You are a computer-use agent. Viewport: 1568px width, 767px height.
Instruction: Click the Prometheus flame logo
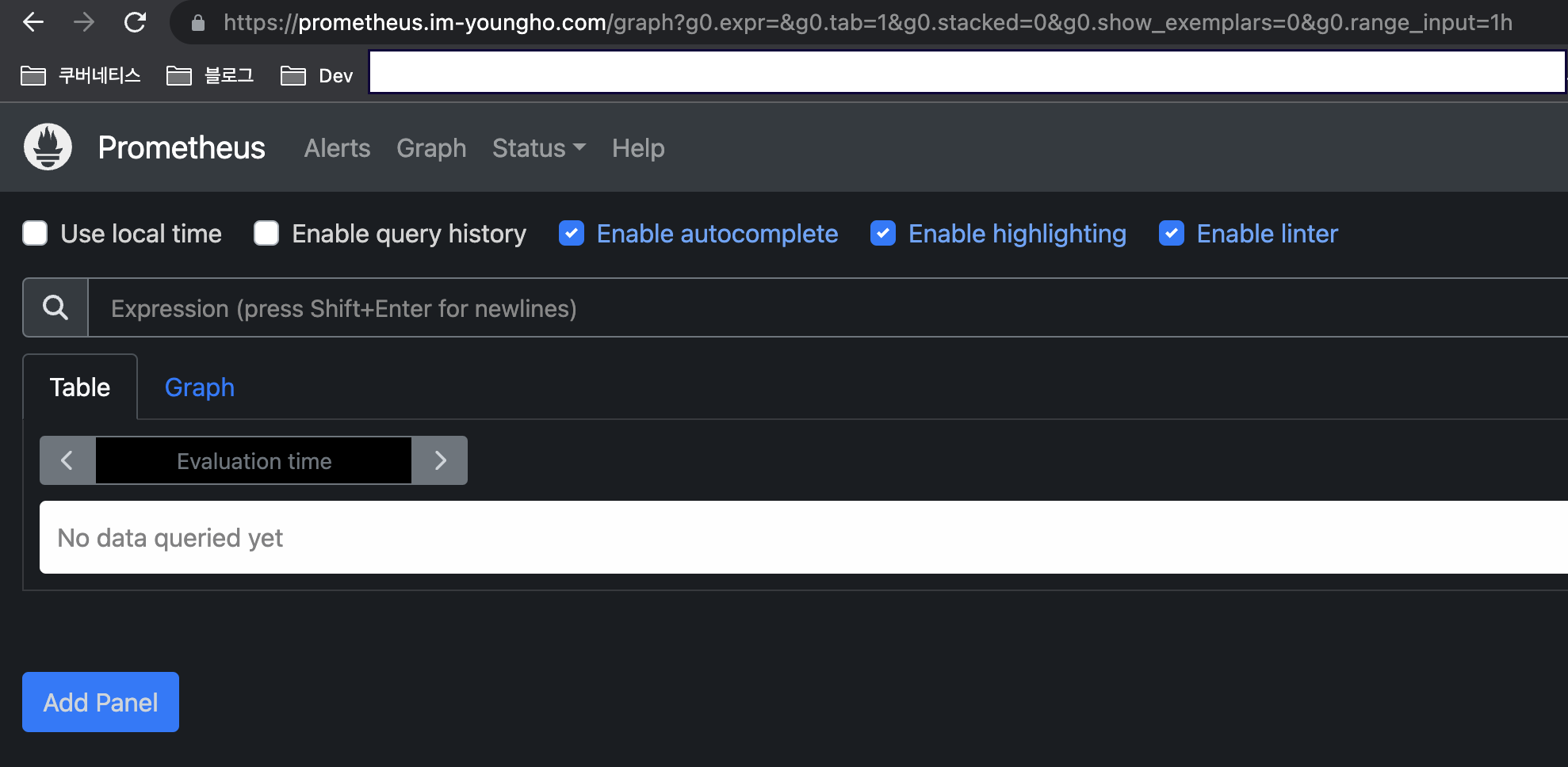(48, 147)
